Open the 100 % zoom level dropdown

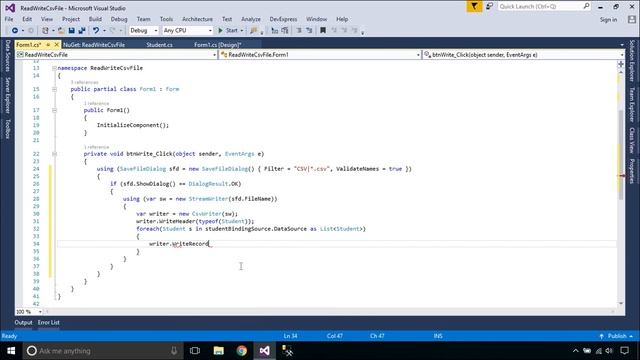coord(29,312)
